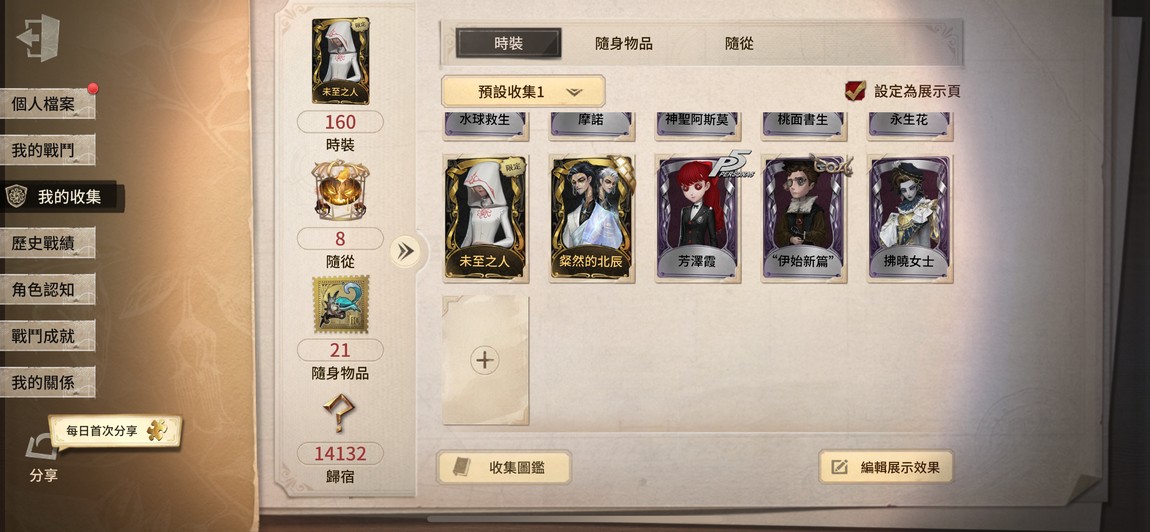Select the scorpion stamp accessory icon
1150x532 pixels.
(x=340, y=305)
